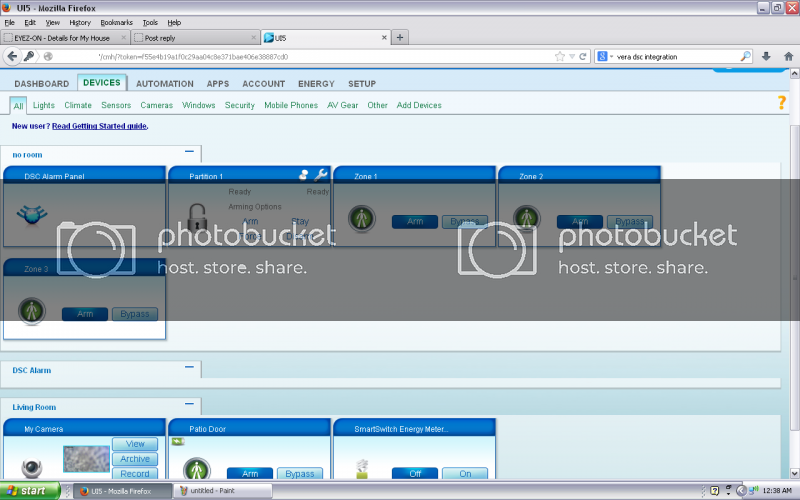This screenshot has width=800, height=500.
Task: Arm Zone 2
Action: pyautogui.click(x=580, y=221)
